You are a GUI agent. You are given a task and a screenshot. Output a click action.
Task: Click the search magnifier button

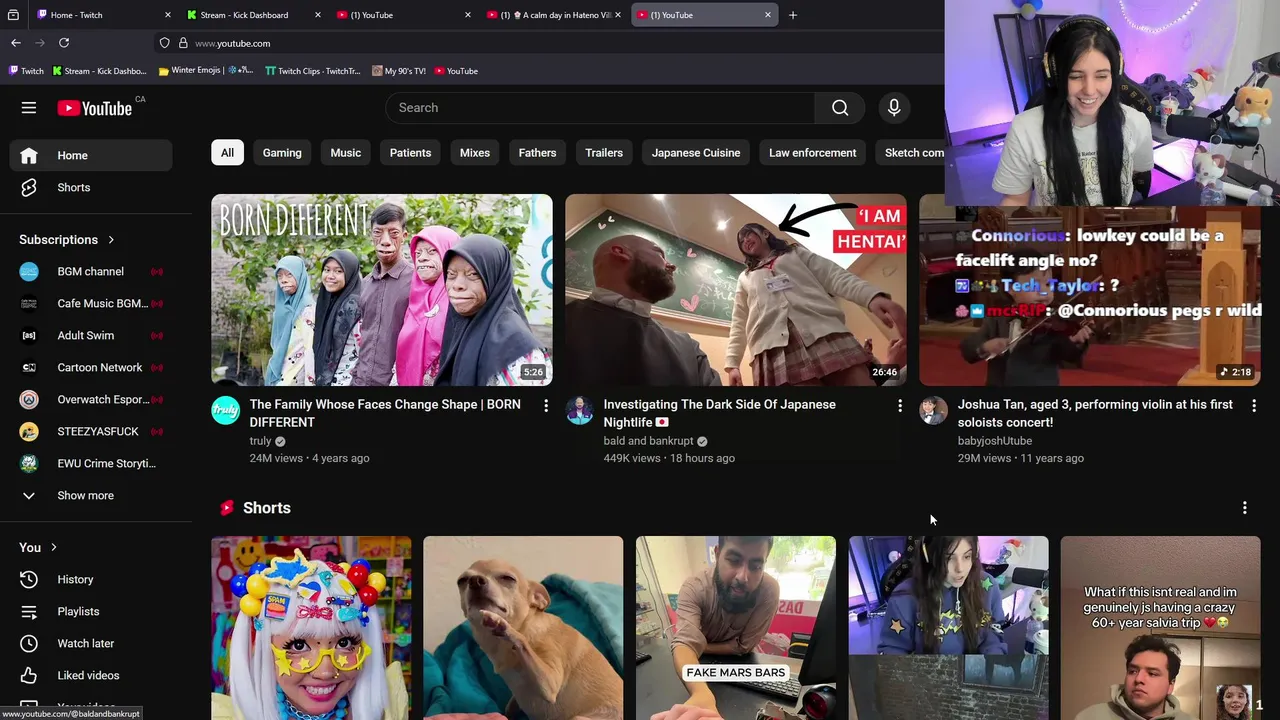[x=840, y=108]
